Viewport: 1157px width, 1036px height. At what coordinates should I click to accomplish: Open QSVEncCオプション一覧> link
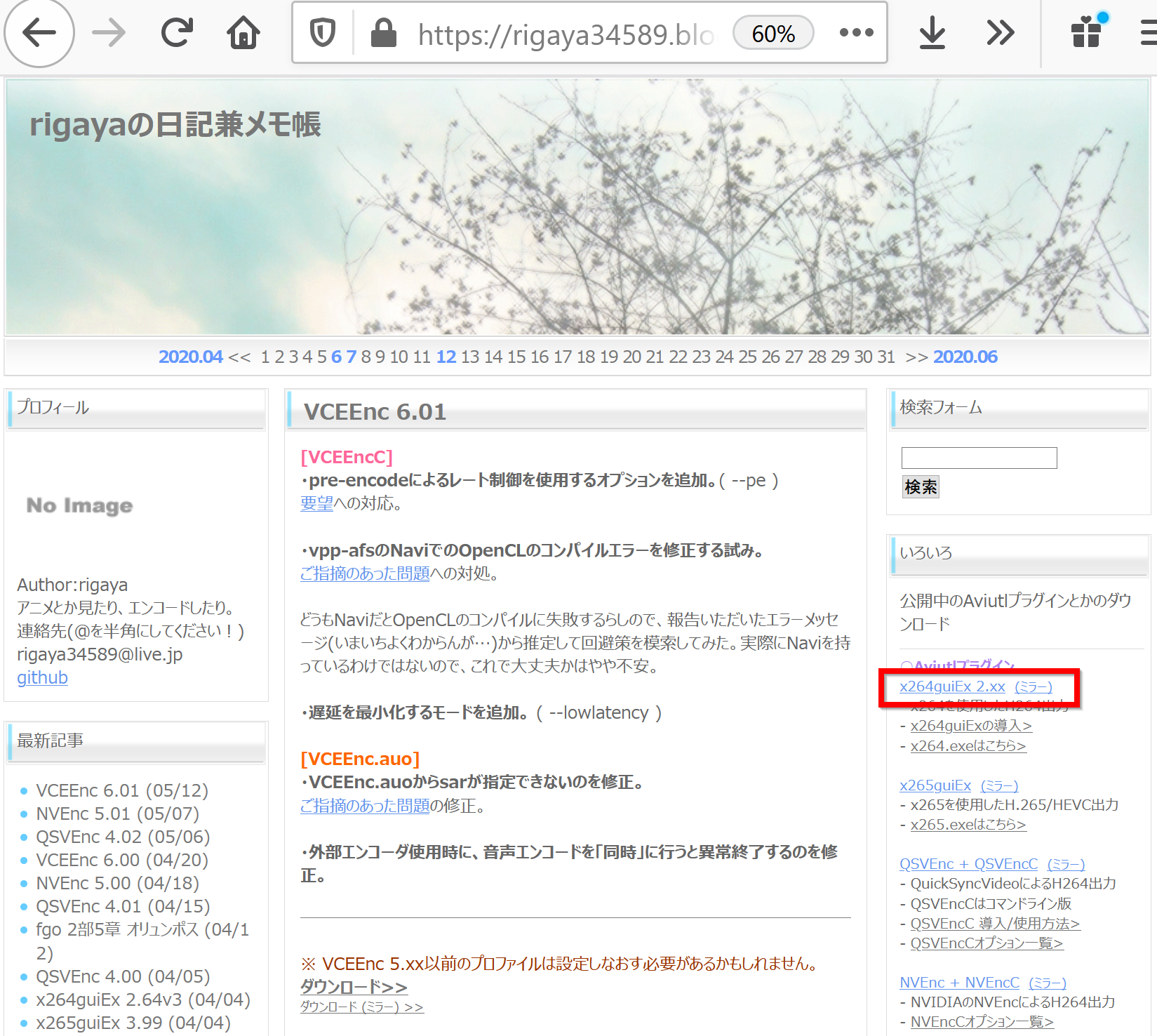[987, 943]
